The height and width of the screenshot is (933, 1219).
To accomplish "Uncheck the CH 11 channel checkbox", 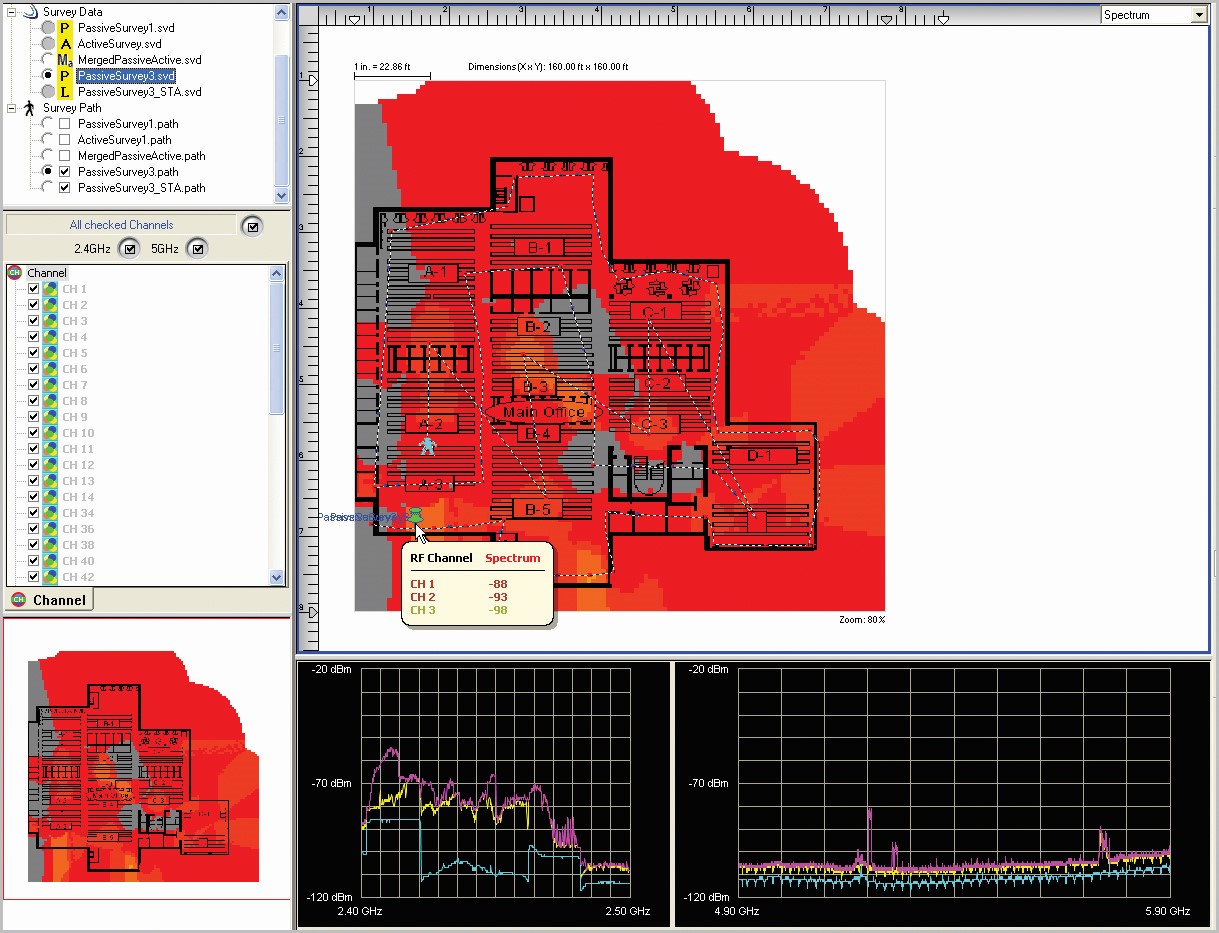I will point(33,449).
